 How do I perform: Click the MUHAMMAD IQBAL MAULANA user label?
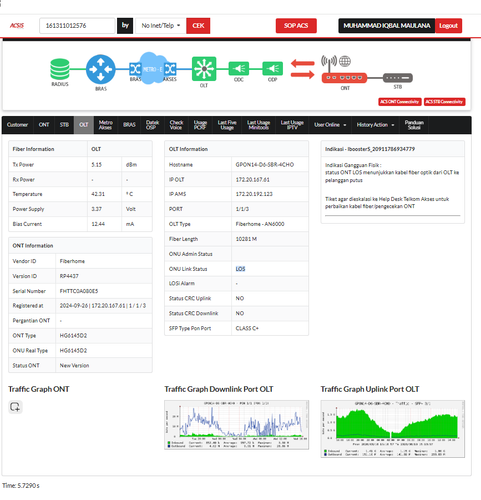coord(387,26)
